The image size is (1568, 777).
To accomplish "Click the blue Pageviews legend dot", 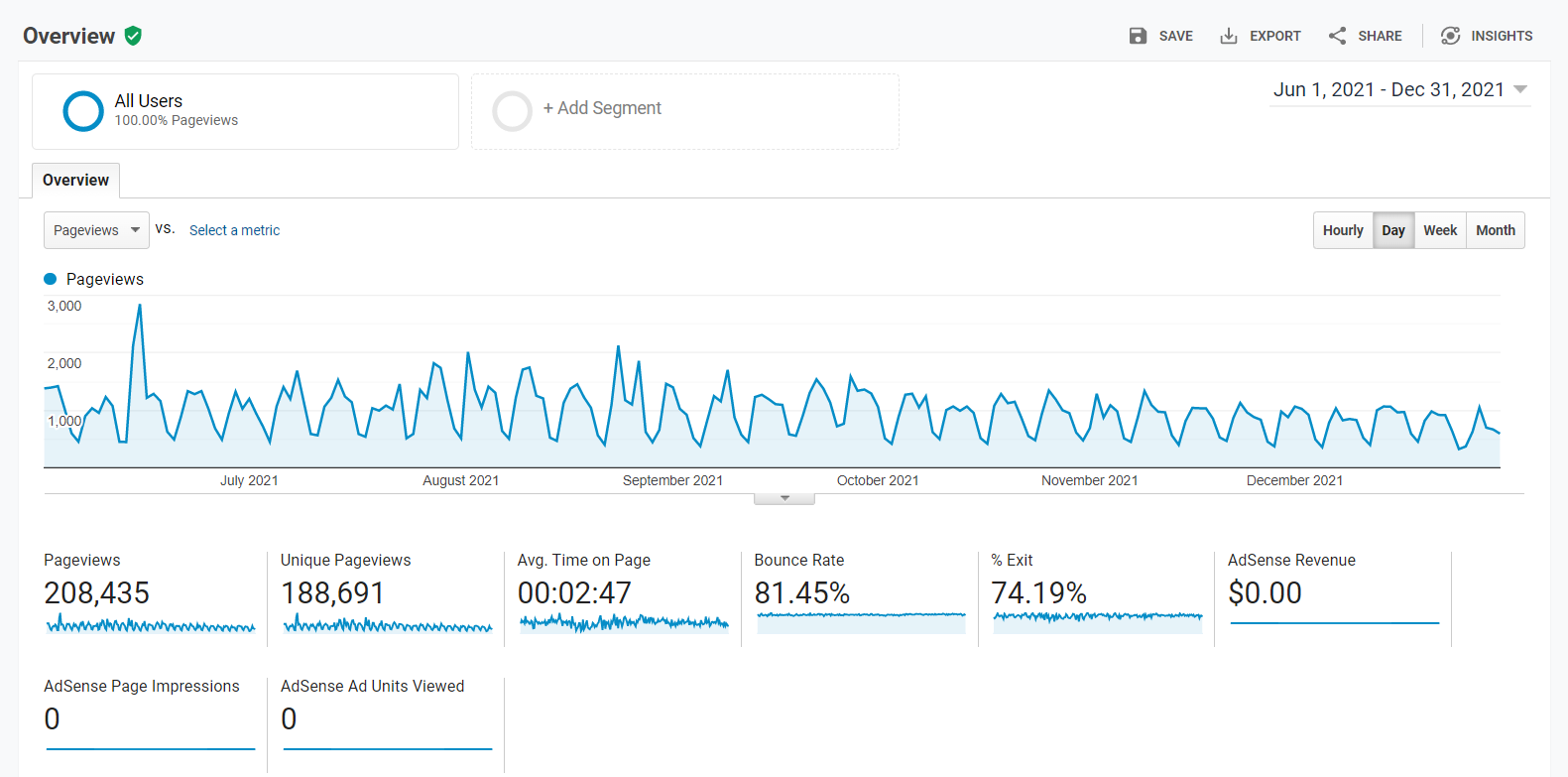I will click(51, 279).
